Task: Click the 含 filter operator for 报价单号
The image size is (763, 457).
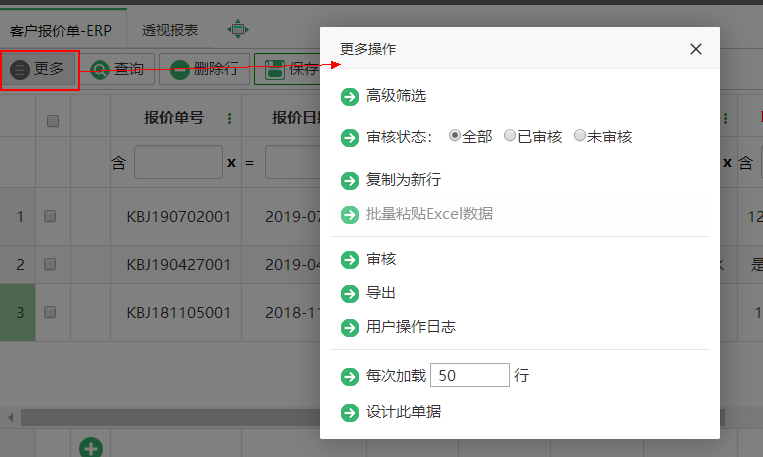Action: click(x=119, y=163)
